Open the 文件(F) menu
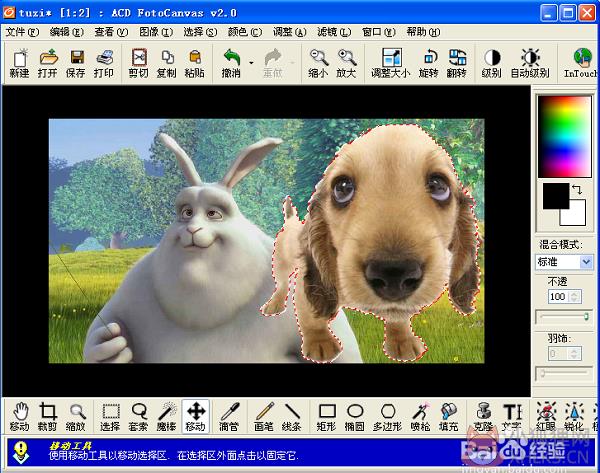Viewport: 600px width, 473px height. [x=23, y=32]
